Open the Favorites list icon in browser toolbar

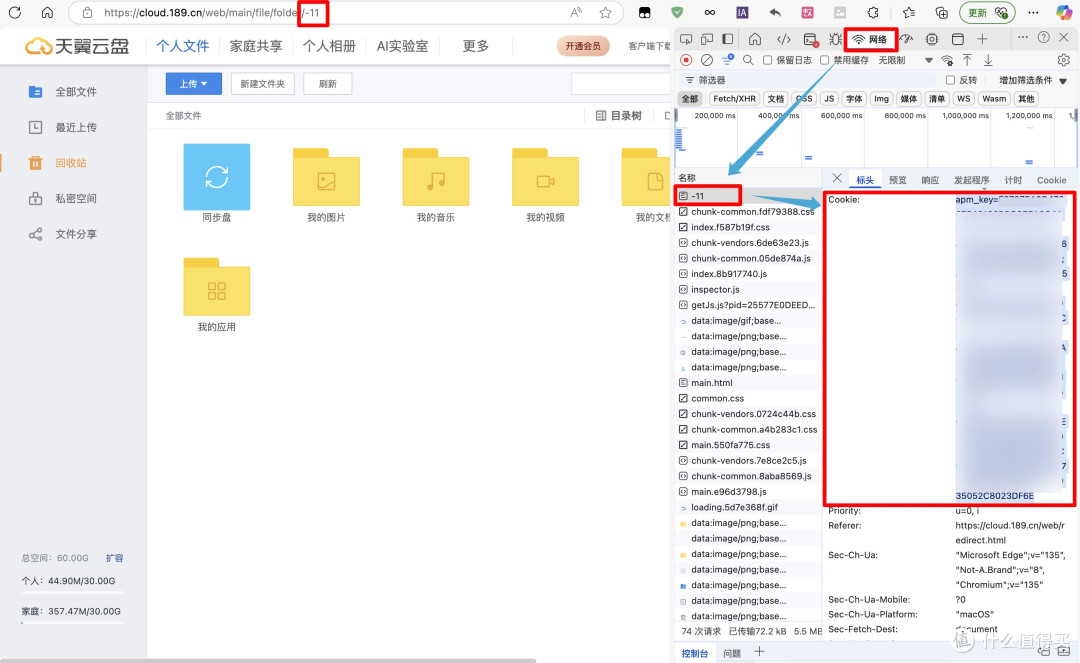(909, 12)
